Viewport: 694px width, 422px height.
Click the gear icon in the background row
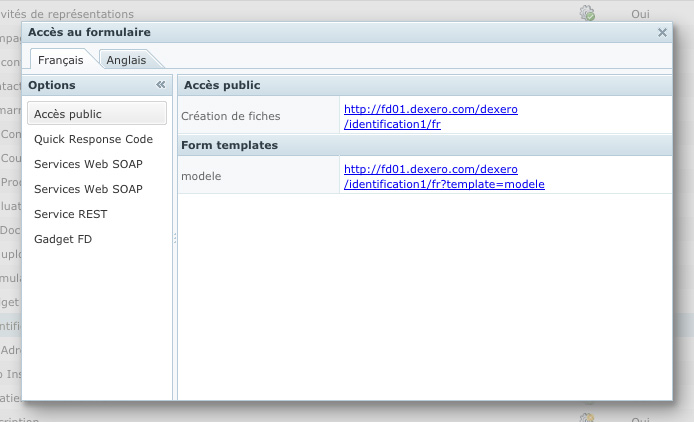click(587, 13)
